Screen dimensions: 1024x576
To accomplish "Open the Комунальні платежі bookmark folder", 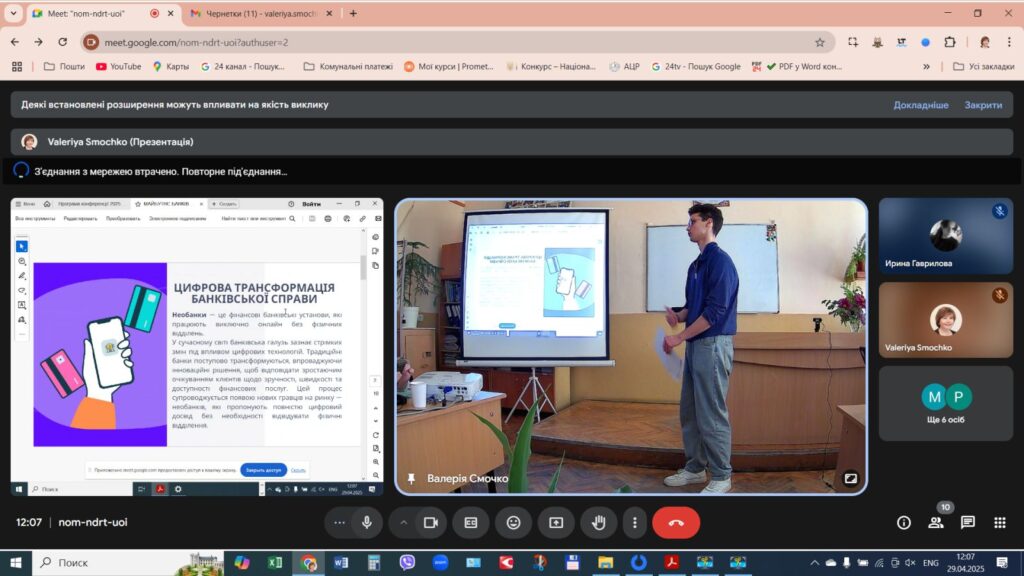I will tap(349, 67).
